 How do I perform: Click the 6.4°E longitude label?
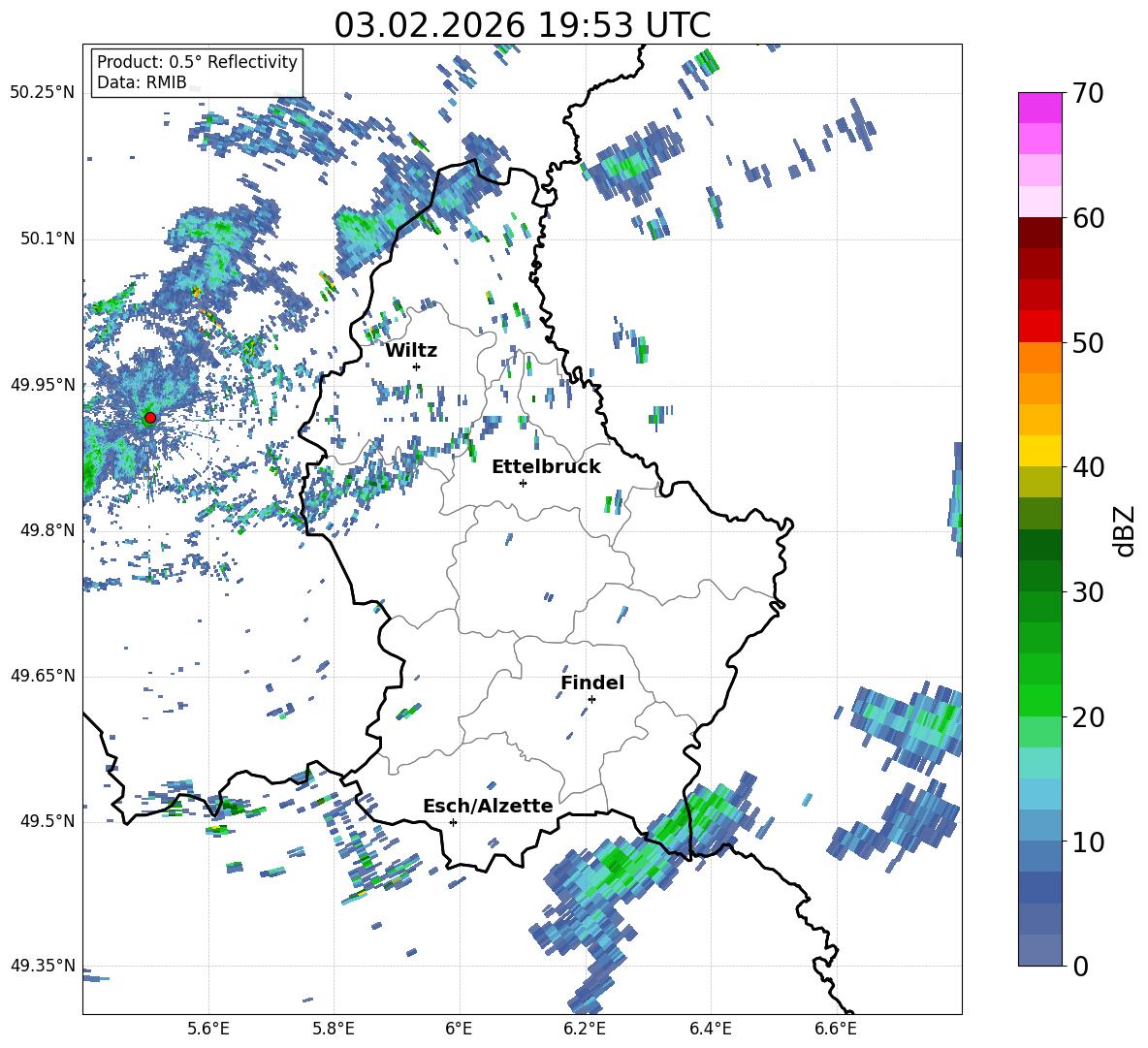(x=710, y=1029)
